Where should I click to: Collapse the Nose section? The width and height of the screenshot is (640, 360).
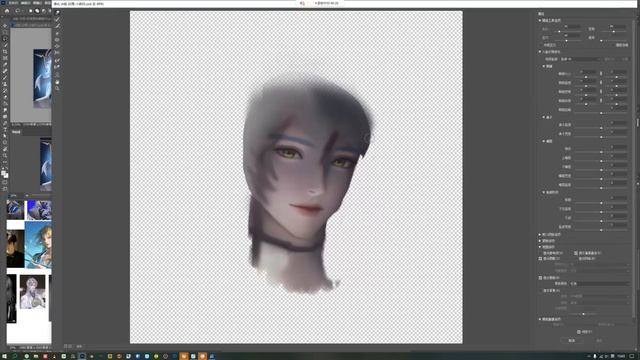[x=544, y=117]
